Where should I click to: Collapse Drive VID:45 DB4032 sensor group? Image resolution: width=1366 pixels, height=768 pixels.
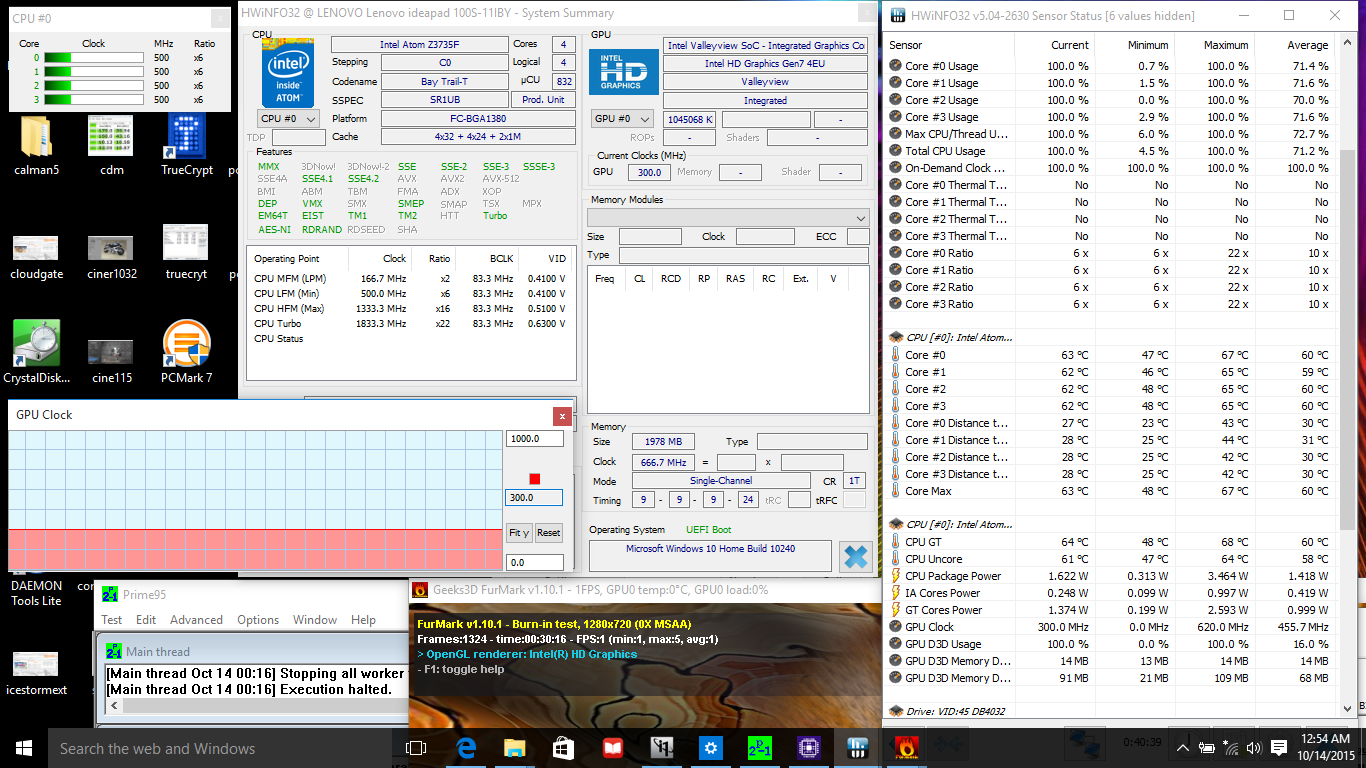tap(896, 711)
